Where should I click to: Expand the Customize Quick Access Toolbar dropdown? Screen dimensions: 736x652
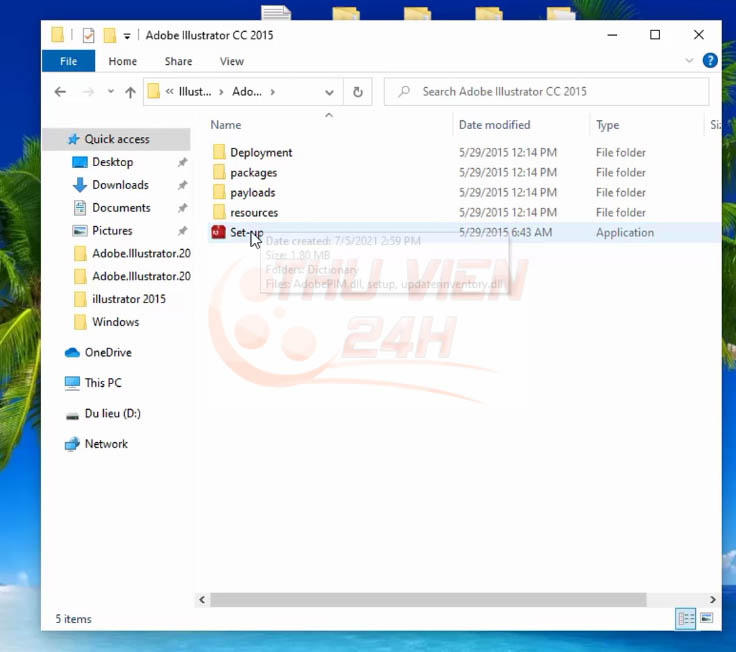pyautogui.click(x=127, y=36)
